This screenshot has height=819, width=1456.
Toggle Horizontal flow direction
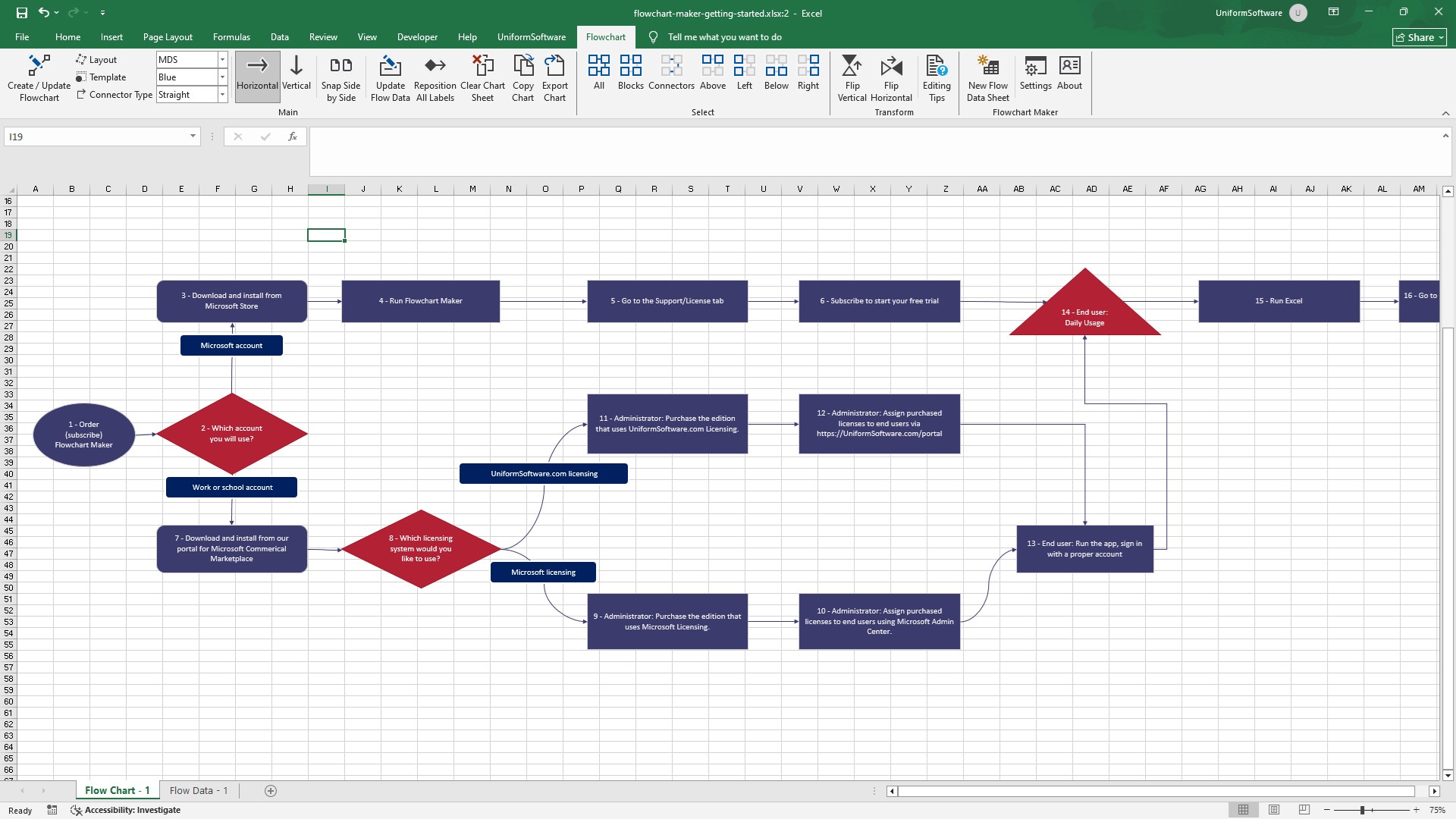click(x=257, y=76)
